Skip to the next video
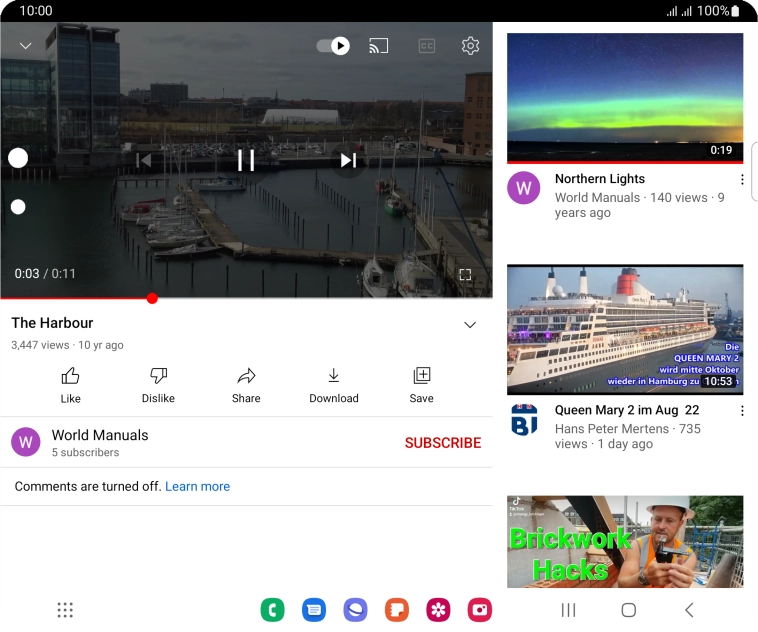 tap(348, 160)
